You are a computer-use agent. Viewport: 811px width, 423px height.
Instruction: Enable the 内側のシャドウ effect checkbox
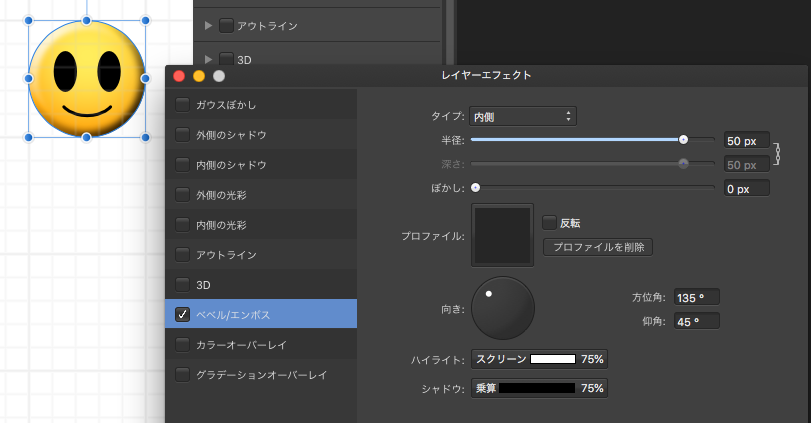(182, 164)
